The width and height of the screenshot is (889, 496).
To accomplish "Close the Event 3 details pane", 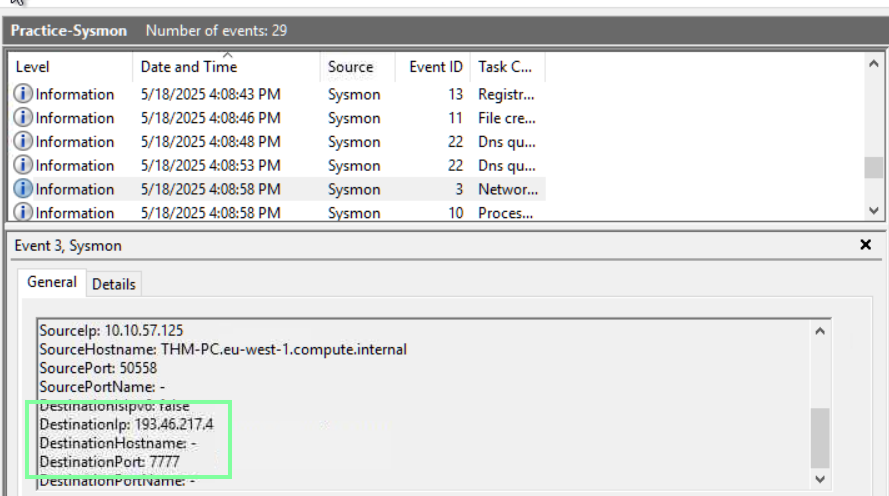I will (x=865, y=245).
